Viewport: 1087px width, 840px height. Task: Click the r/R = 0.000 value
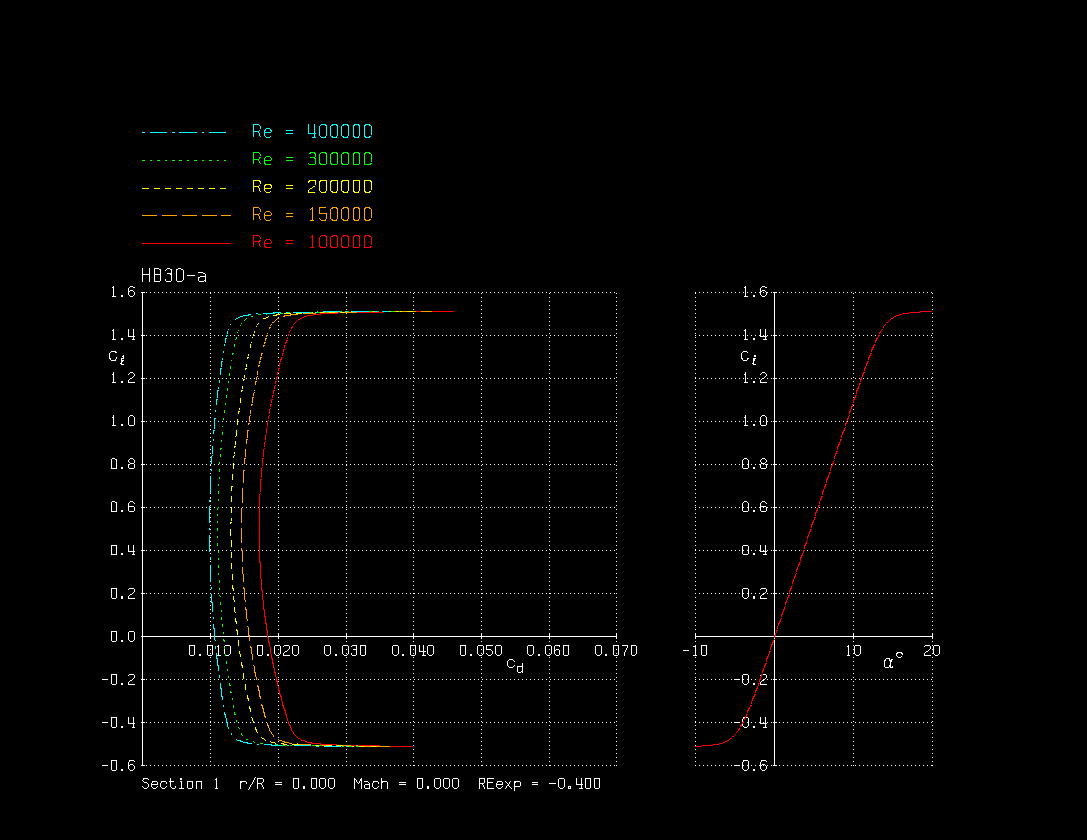[287, 784]
